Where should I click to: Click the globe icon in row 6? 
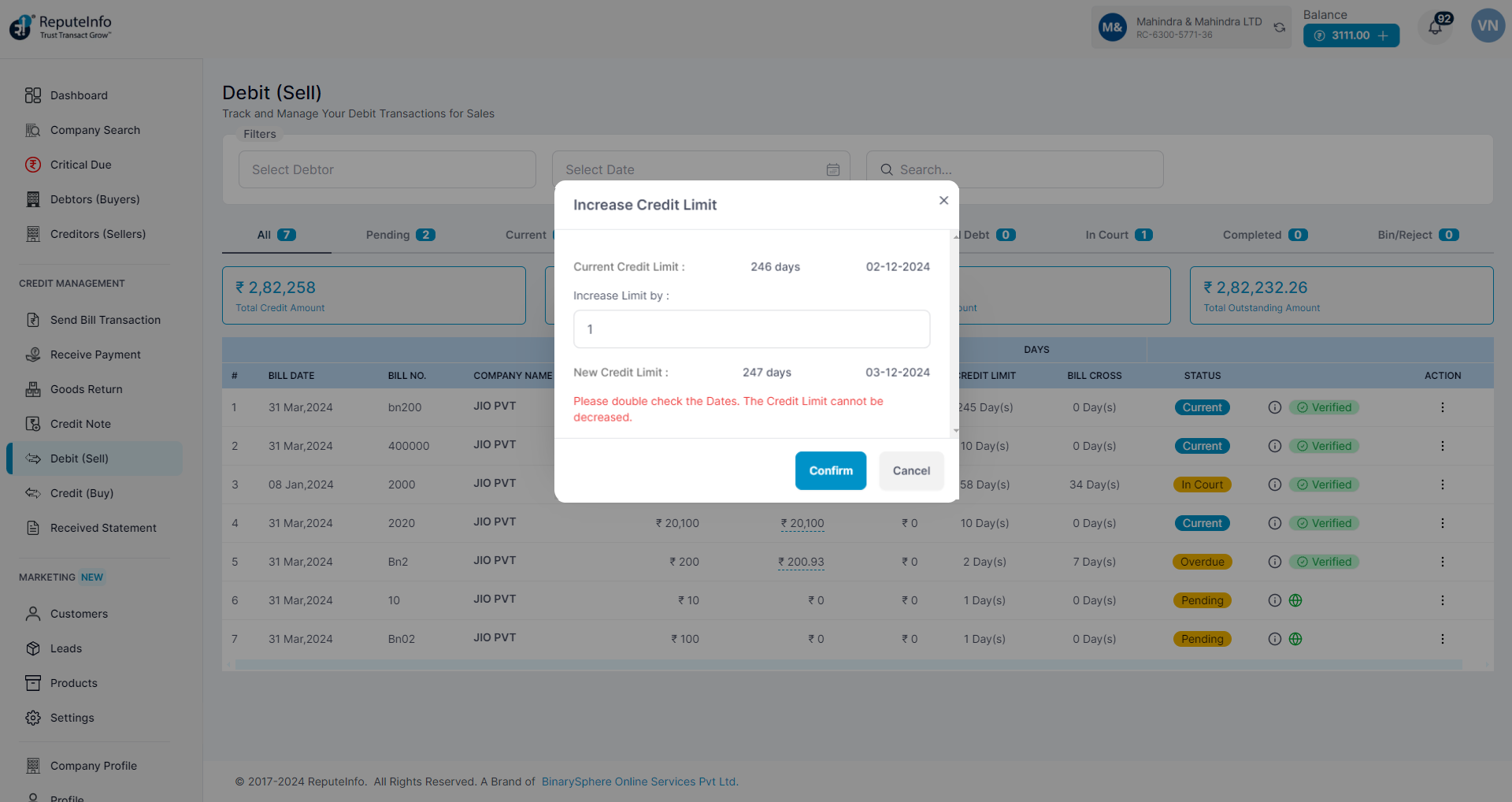coord(1295,600)
